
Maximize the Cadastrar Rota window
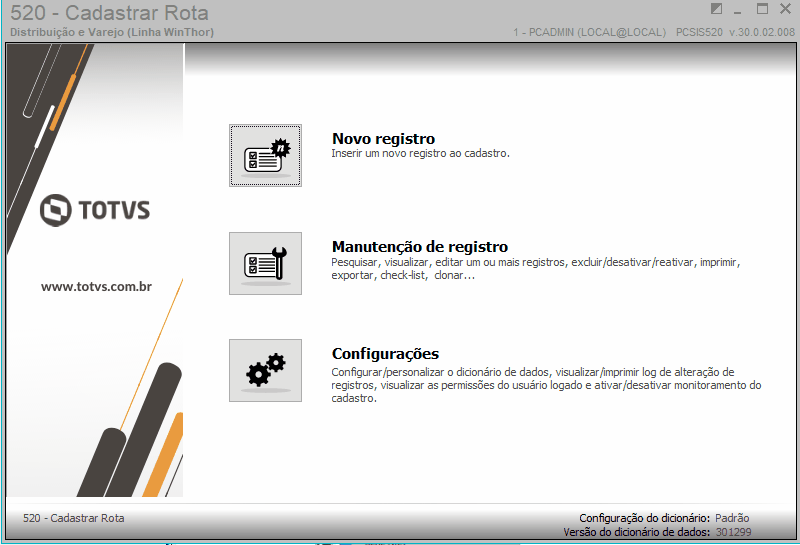tap(762, 9)
